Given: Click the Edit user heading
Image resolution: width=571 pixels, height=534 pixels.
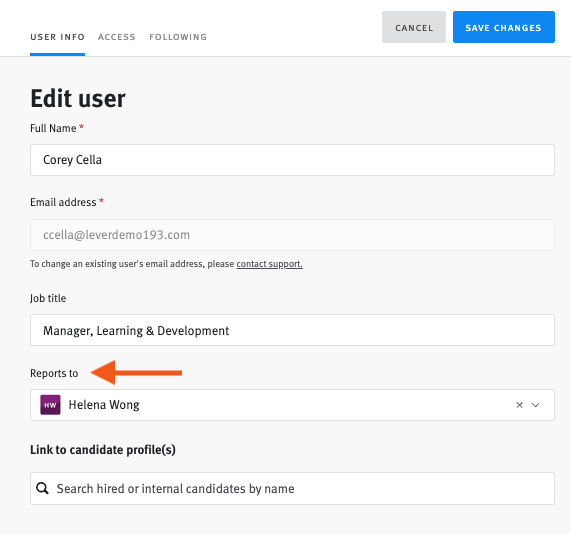Looking at the screenshot, I should coord(78,98).
